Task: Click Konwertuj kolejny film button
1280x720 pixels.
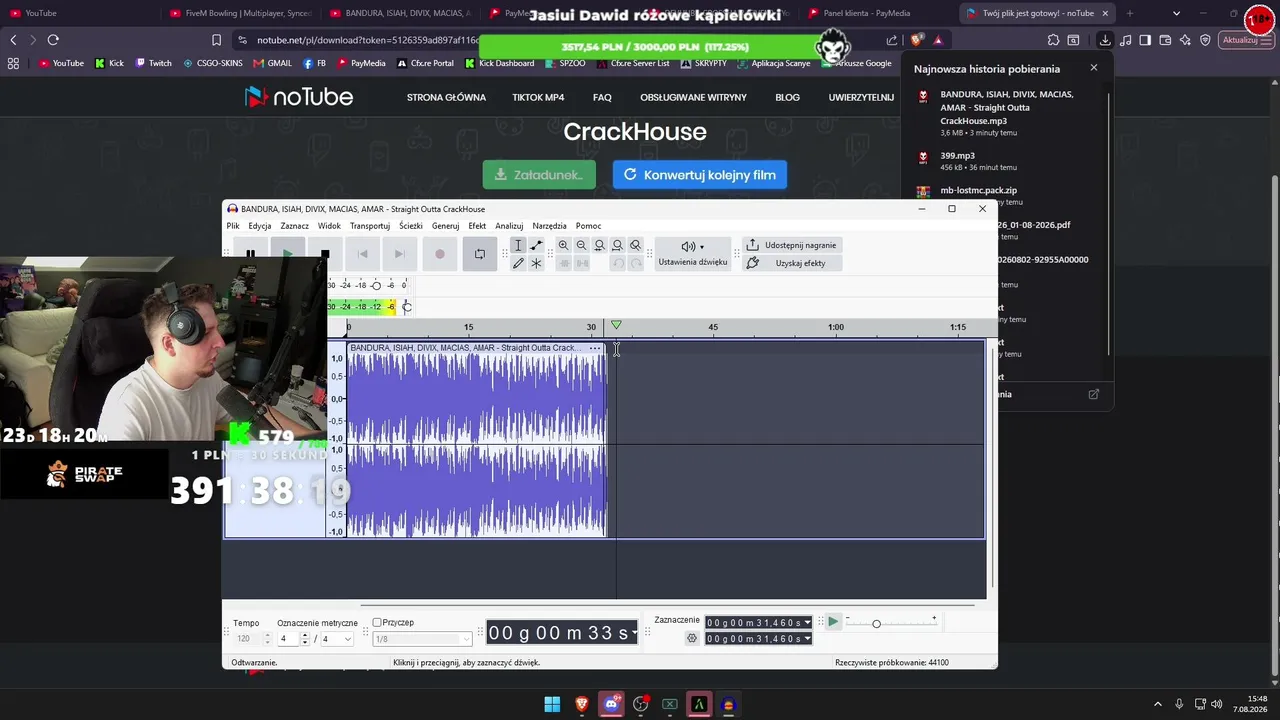Action: pyautogui.click(x=700, y=174)
